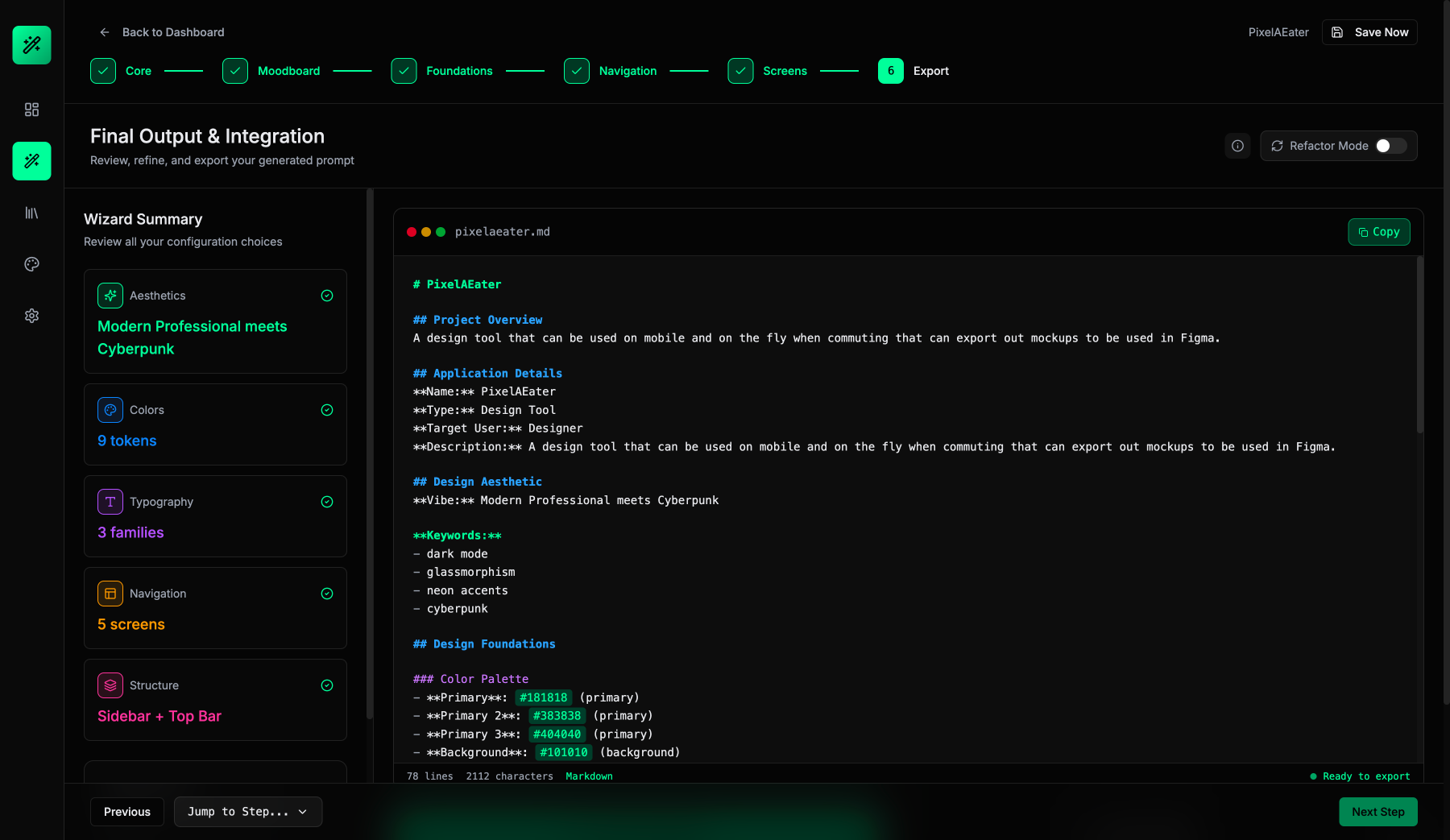The image size is (1450, 840).
Task: Click the Colors card completed check icon
Action: (x=327, y=410)
